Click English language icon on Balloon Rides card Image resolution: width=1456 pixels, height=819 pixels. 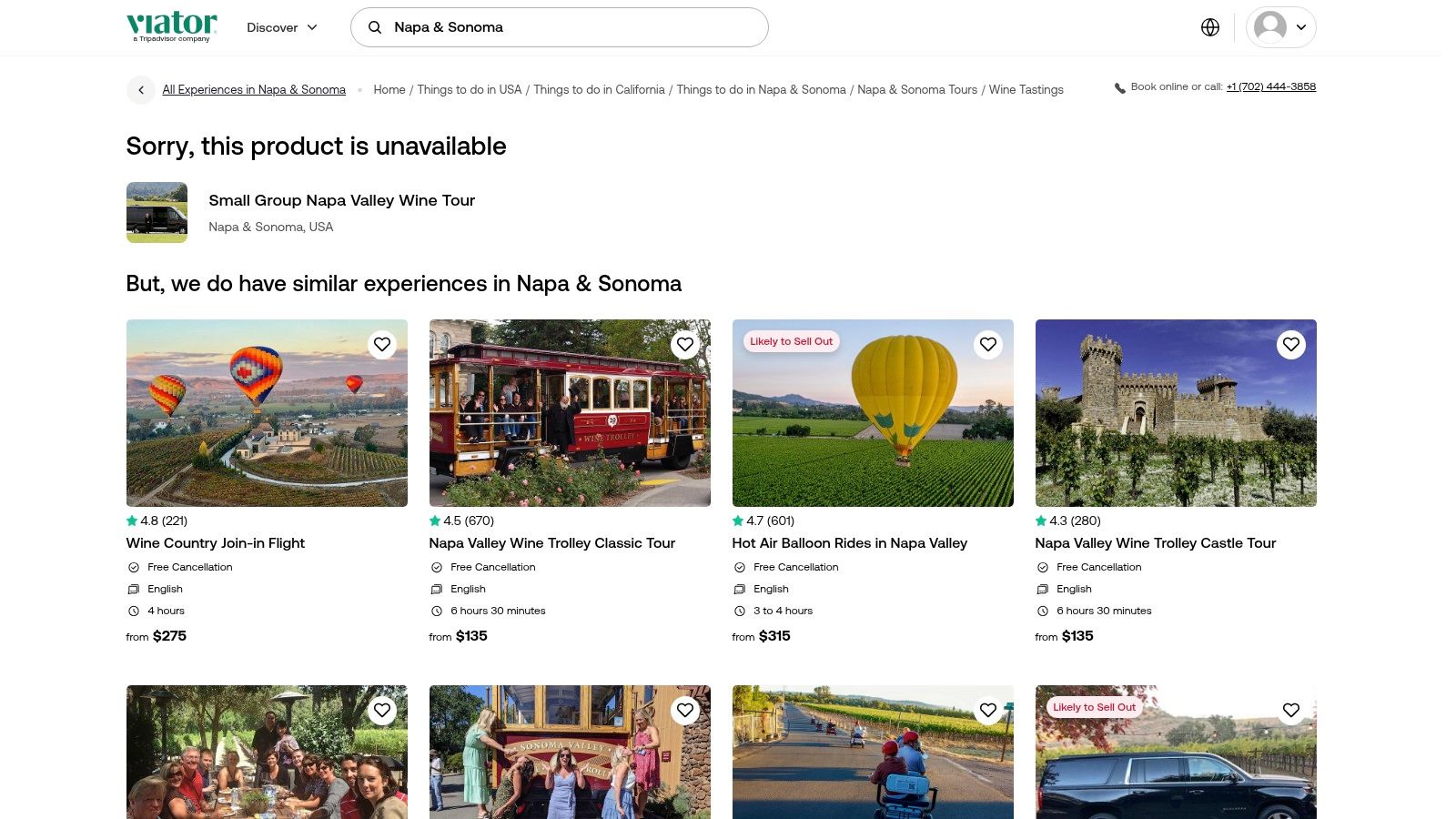pyautogui.click(x=740, y=590)
